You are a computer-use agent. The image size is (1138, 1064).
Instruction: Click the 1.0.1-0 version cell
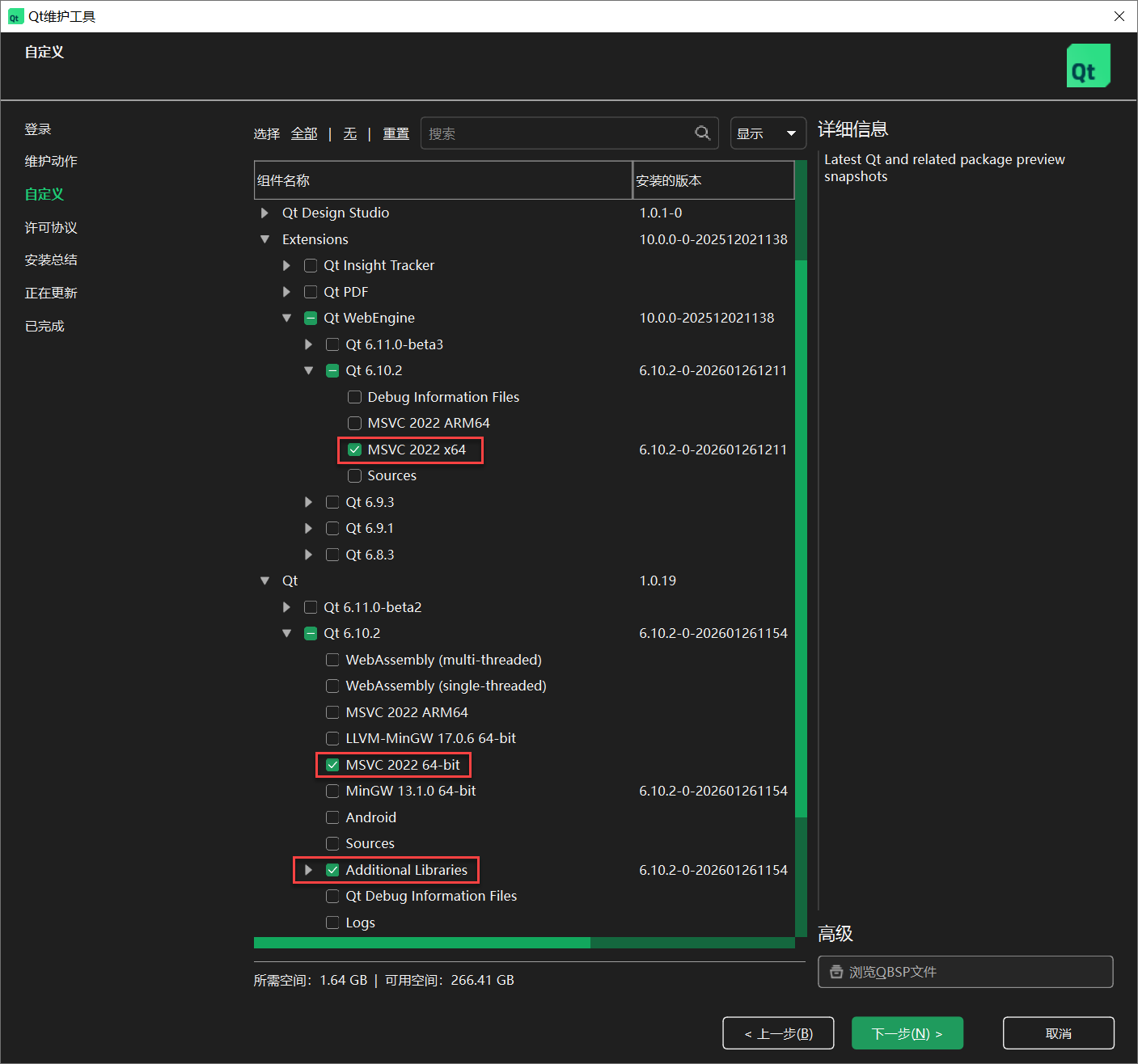(661, 213)
